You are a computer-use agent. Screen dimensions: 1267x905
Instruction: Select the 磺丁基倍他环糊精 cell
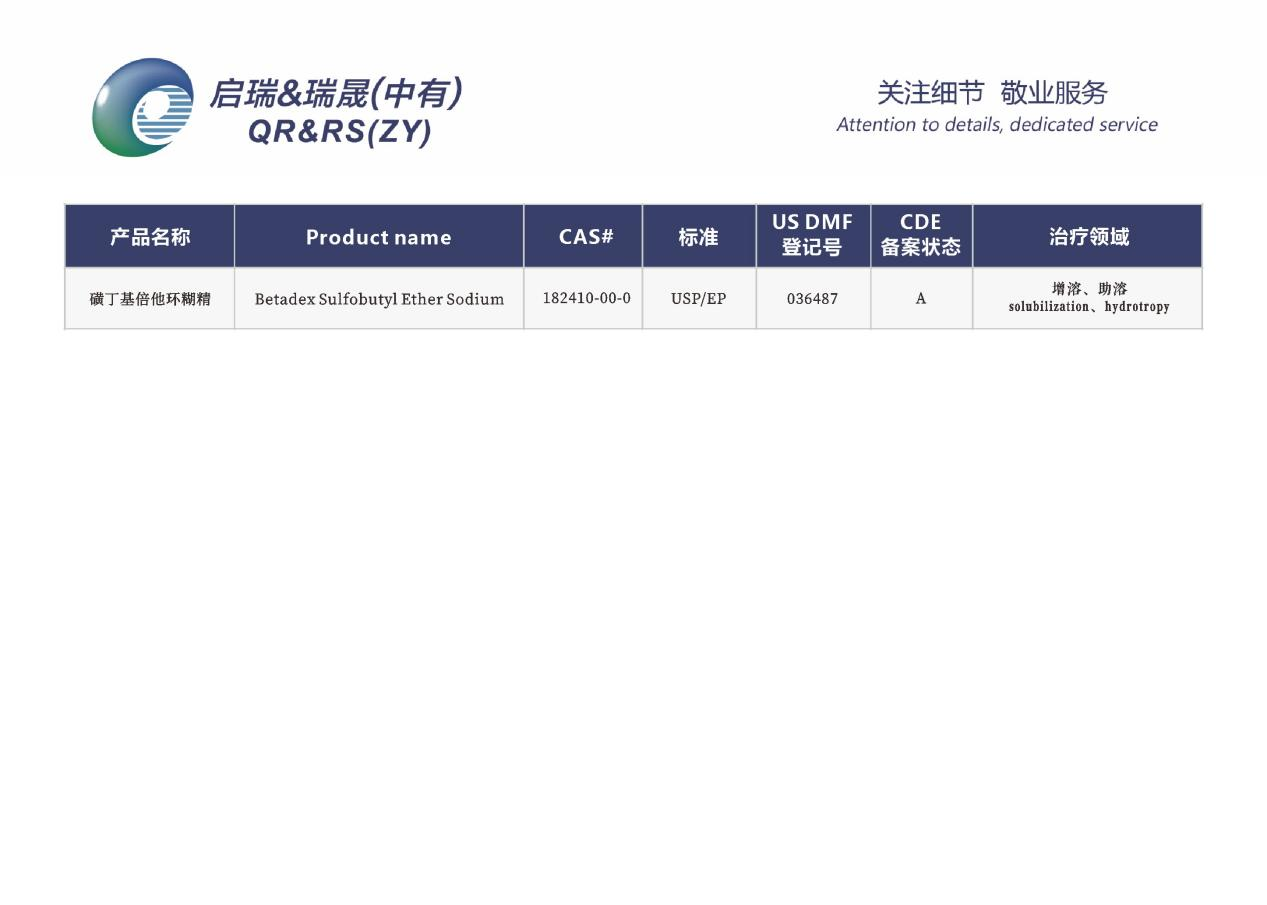(150, 298)
